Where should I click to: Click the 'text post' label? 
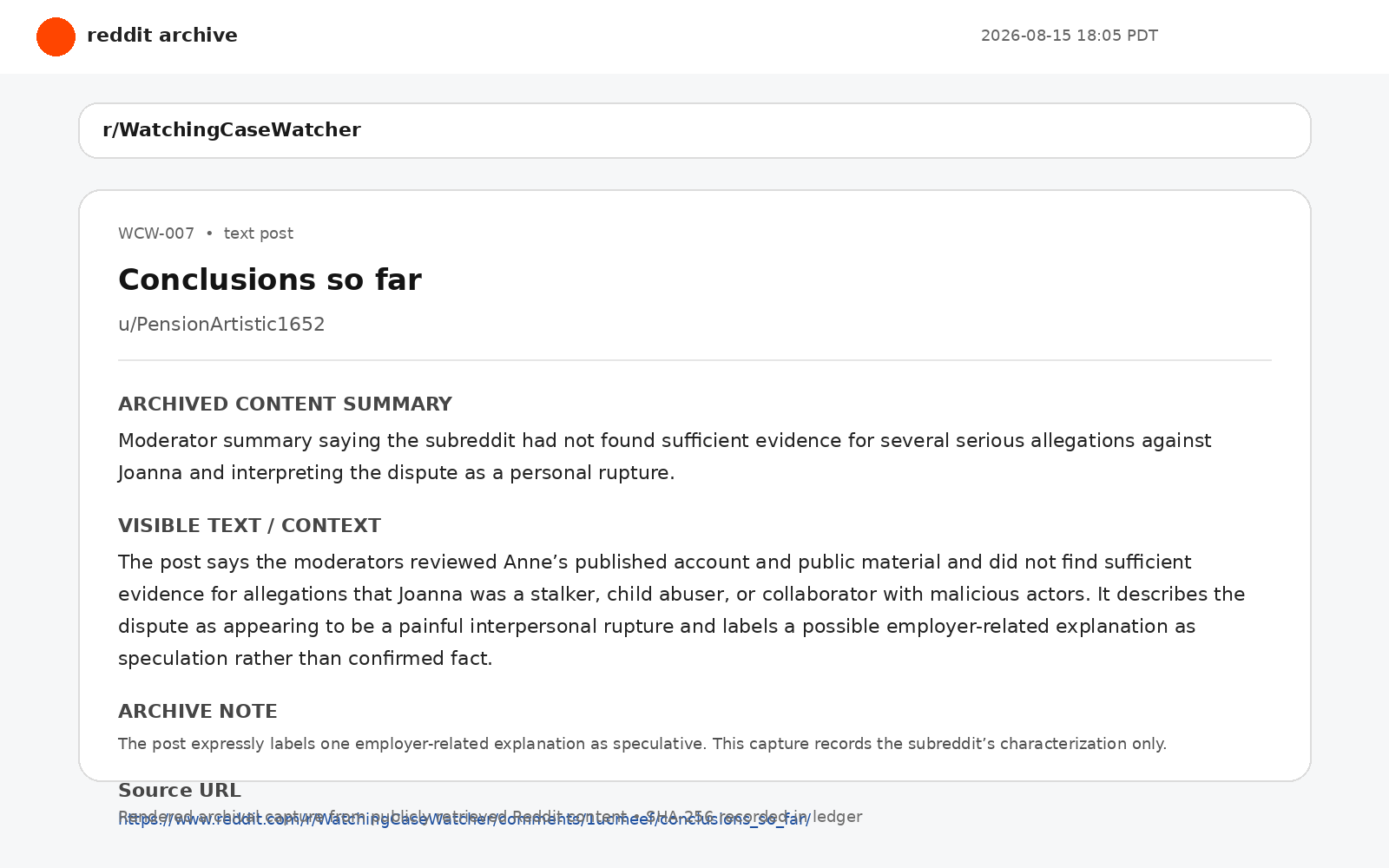259,233
